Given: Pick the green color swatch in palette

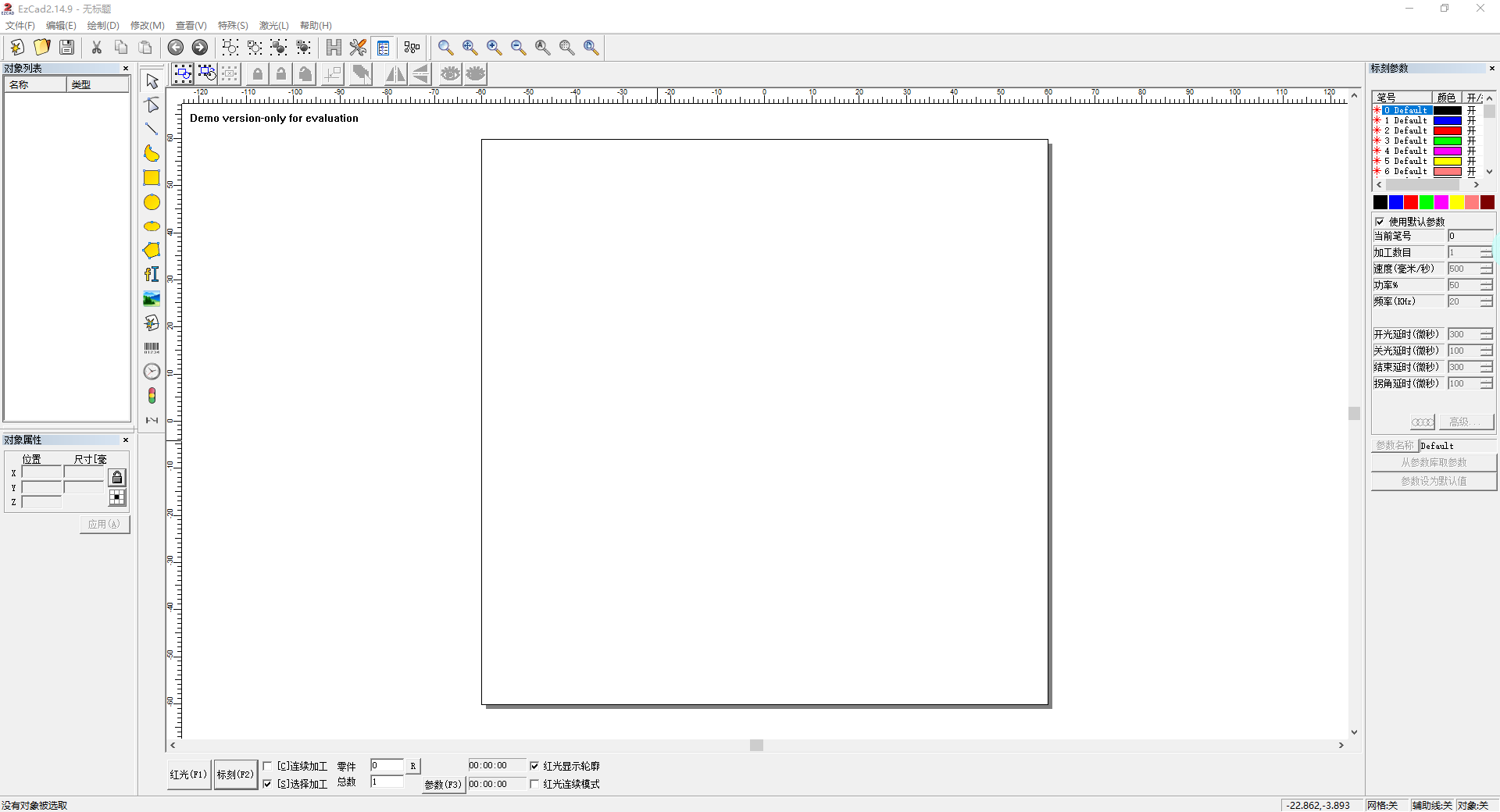Looking at the screenshot, I should point(1427,202).
